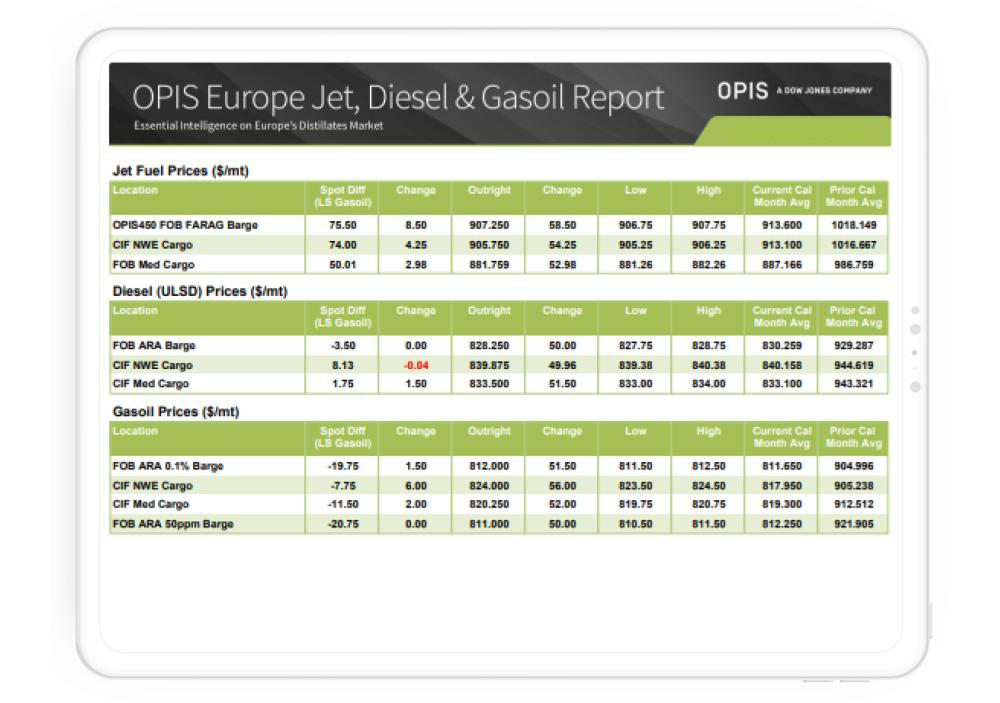
Task: Click the OPIS logo in the banner
Action: (x=742, y=91)
